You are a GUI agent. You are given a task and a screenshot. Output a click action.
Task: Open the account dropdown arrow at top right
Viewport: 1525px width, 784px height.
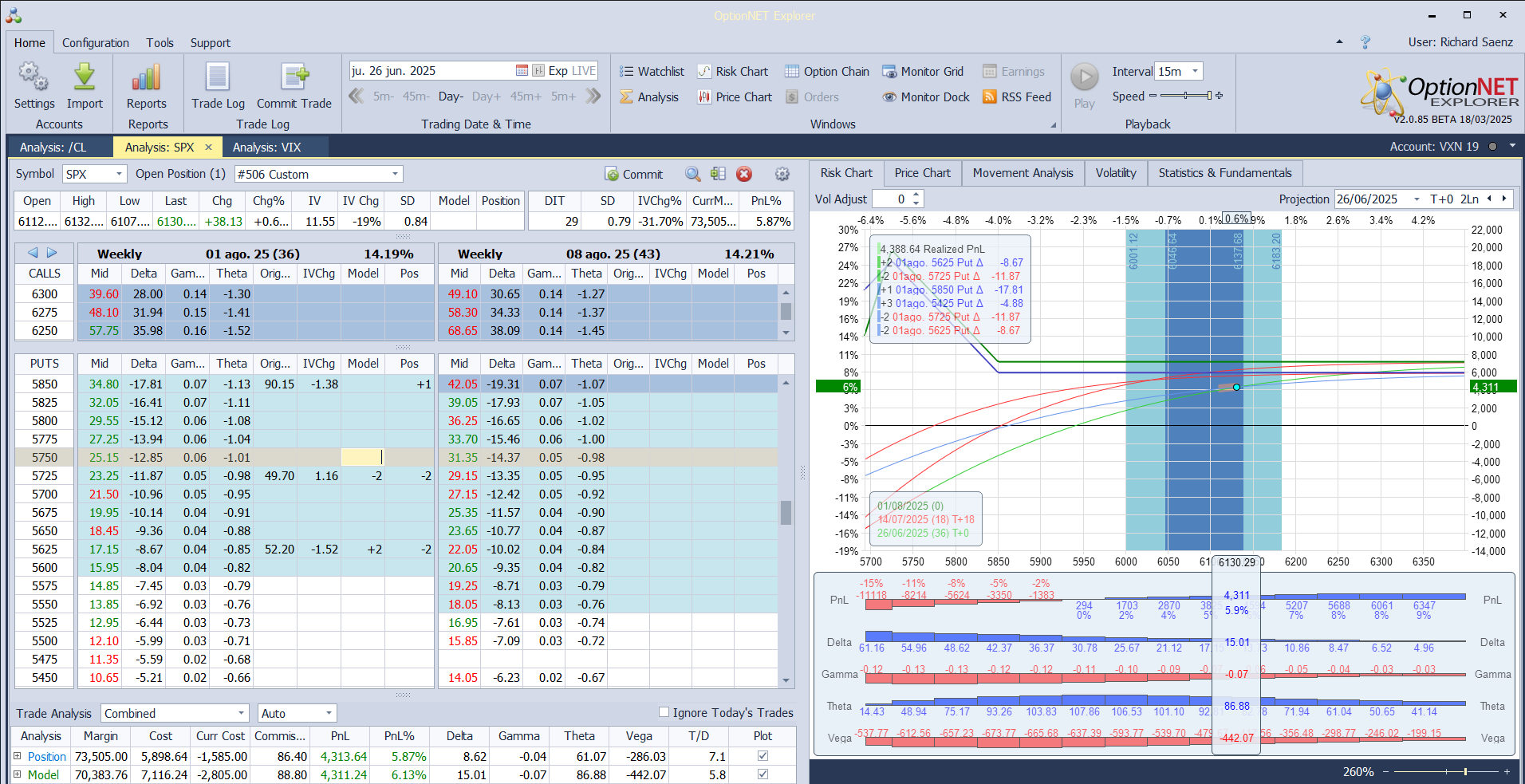1512,147
